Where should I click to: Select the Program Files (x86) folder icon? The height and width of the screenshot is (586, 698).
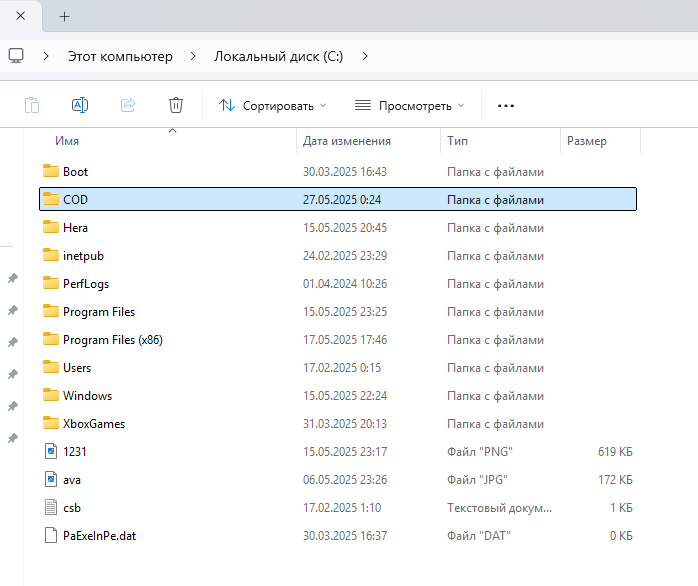tap(51, 339)
